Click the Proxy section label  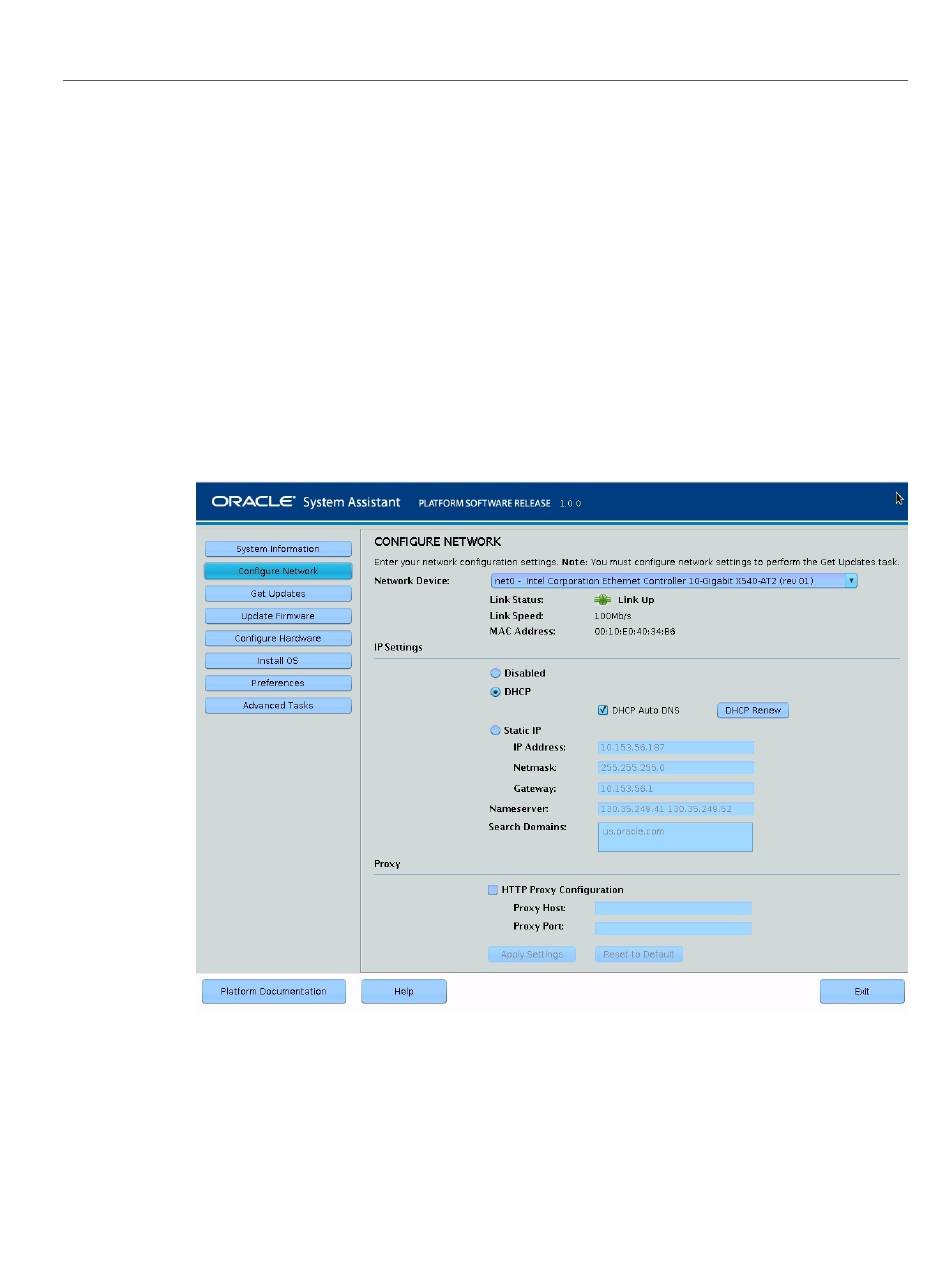(387, 863)
